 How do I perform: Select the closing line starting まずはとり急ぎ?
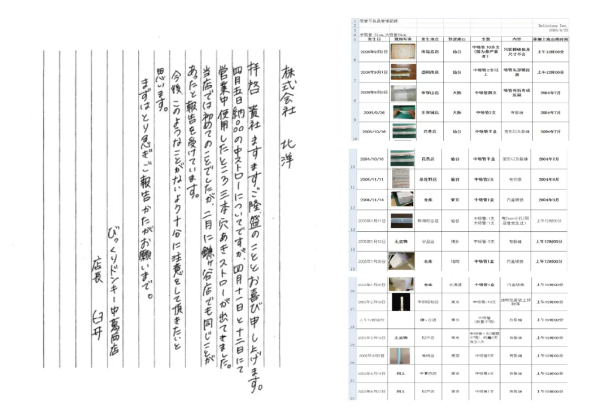[146, 189]
